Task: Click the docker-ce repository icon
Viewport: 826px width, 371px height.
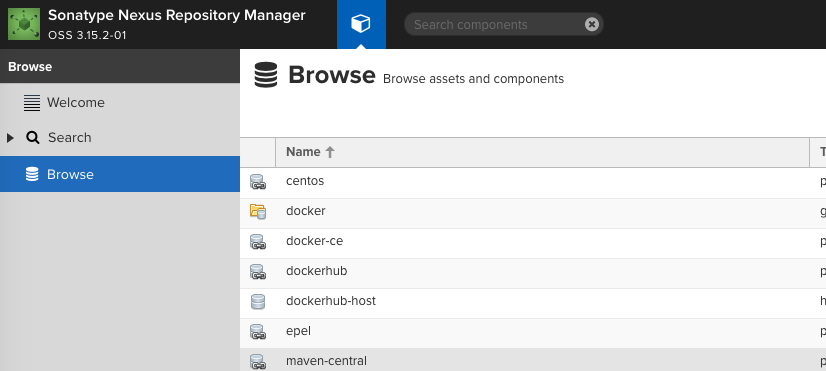Action: tap(258, 242)
